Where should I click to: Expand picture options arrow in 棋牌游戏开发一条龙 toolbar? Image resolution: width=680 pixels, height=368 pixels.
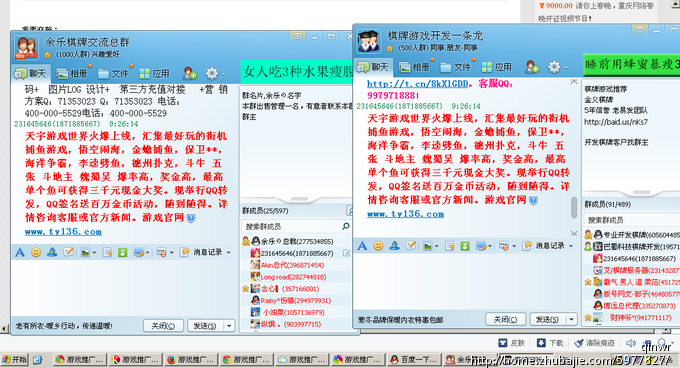(x=436, y=246)
